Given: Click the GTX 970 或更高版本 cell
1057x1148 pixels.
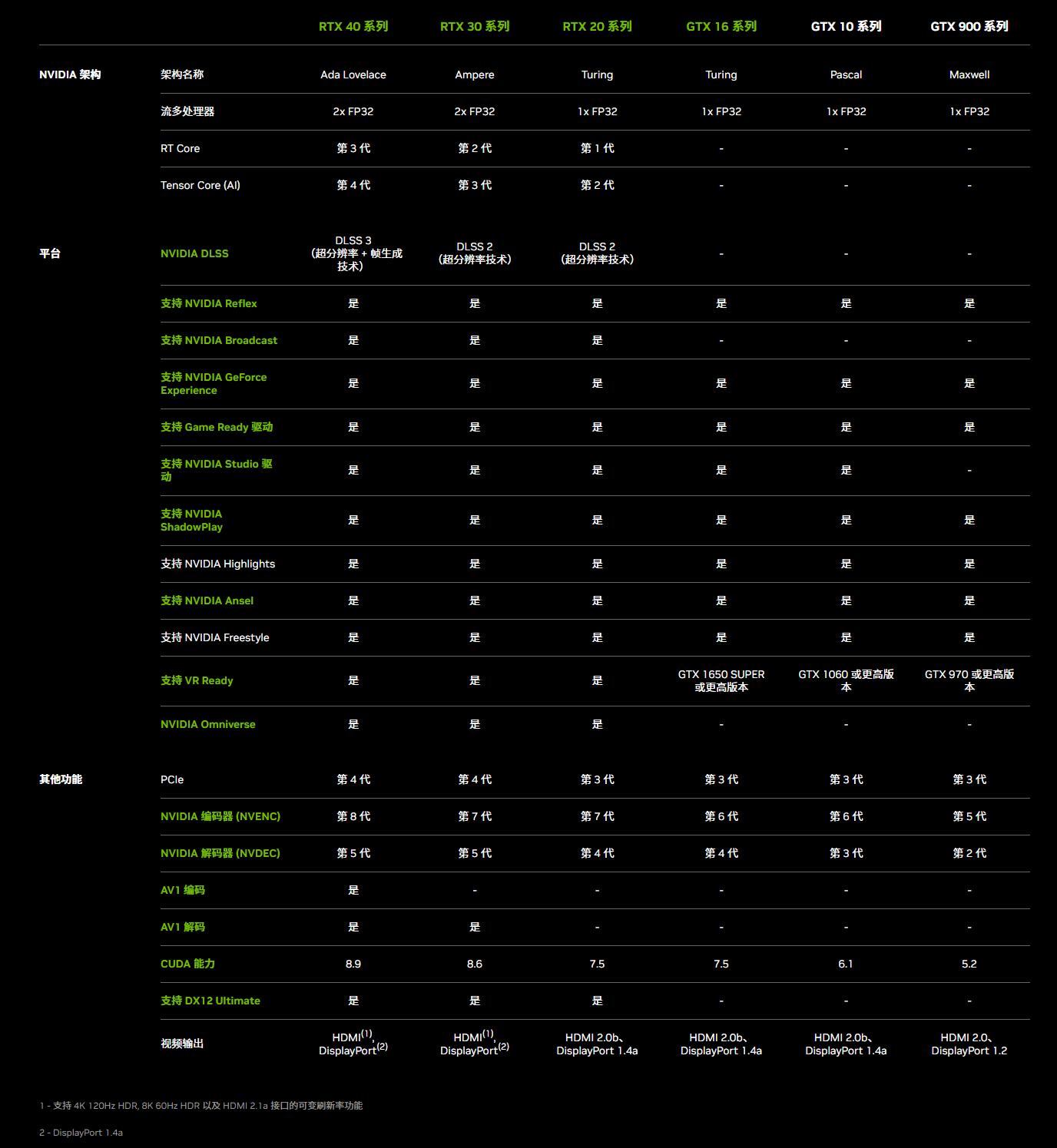Looking at the screenshot, I should coord(969,680).
